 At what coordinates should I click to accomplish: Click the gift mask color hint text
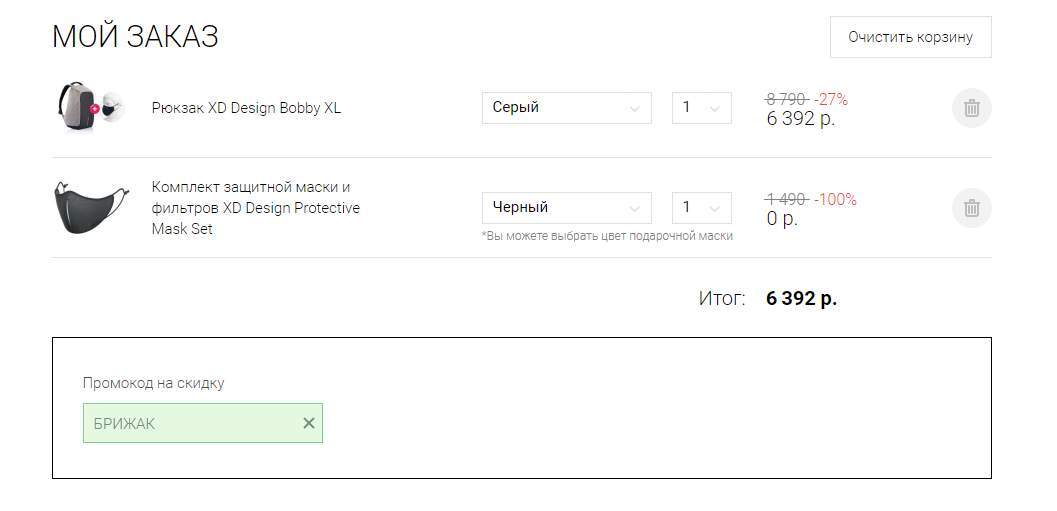607,236
